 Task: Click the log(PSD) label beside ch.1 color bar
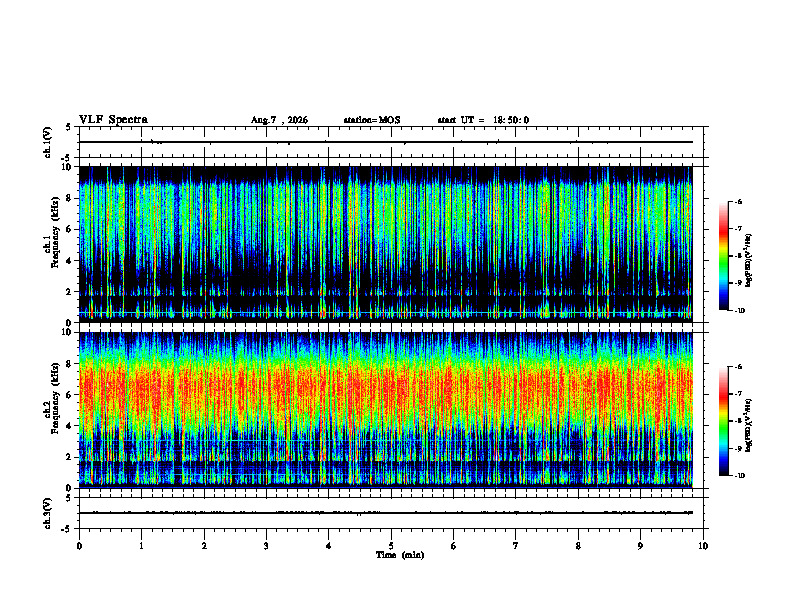[749, 261]
